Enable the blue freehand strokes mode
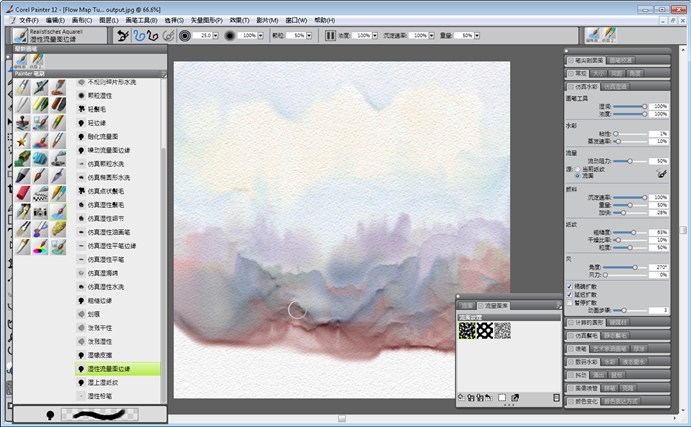Viewport: 691px width, 427px height. pyautogui.click(x=139, y=35)
